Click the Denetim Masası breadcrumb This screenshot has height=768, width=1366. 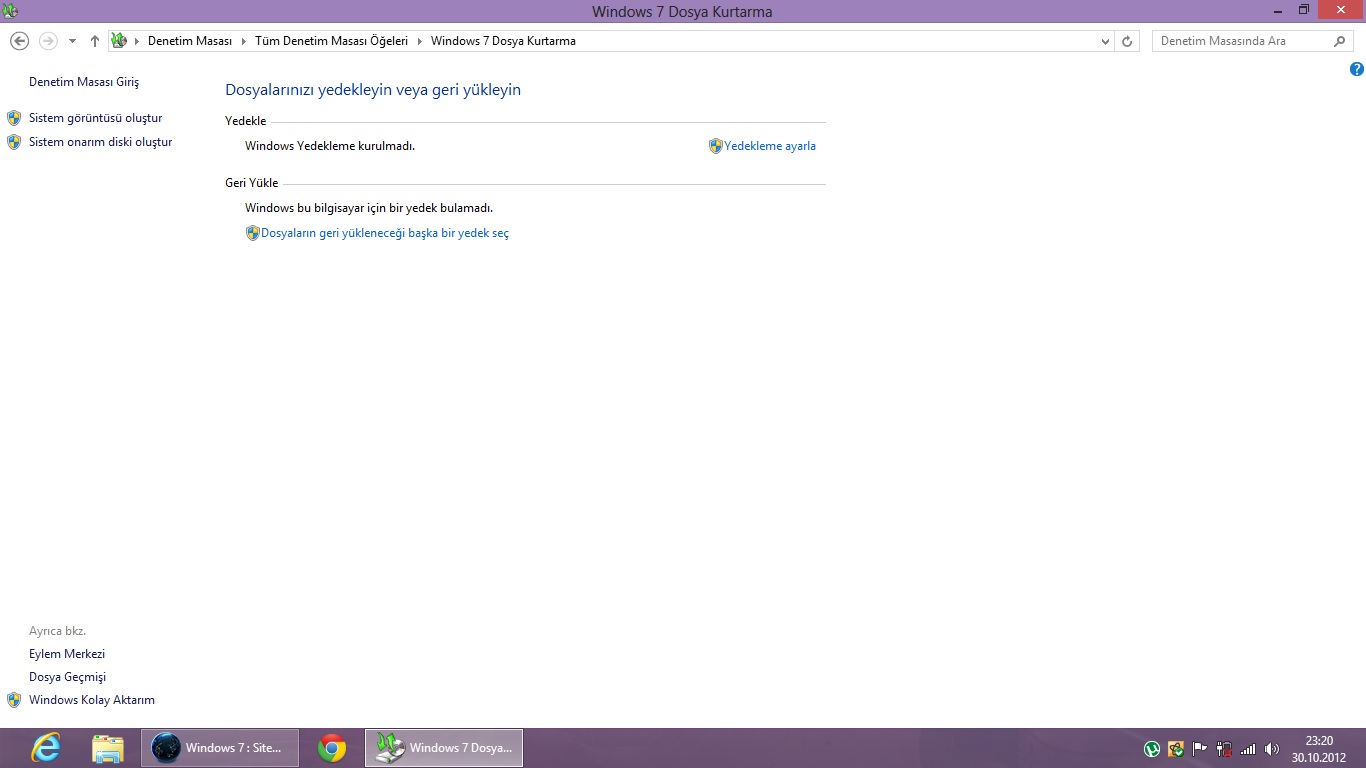(x=190, y=41)
